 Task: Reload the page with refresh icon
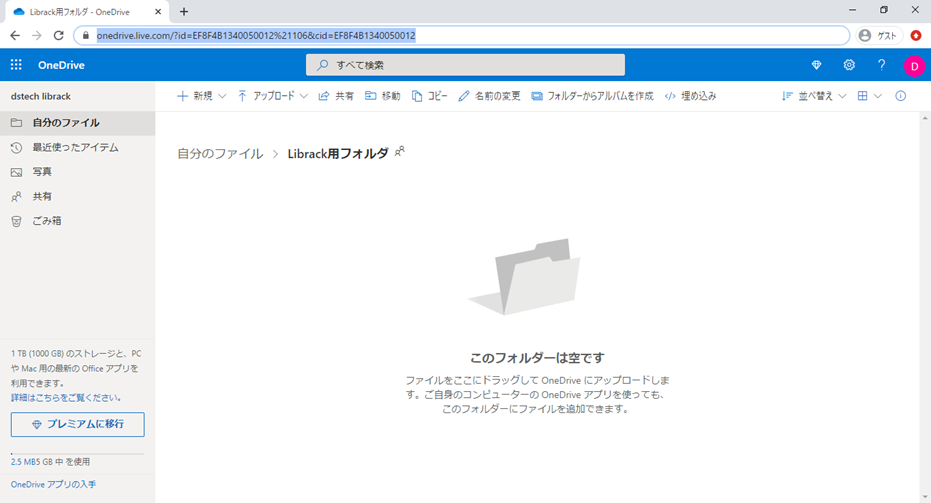tap(58, 36)
